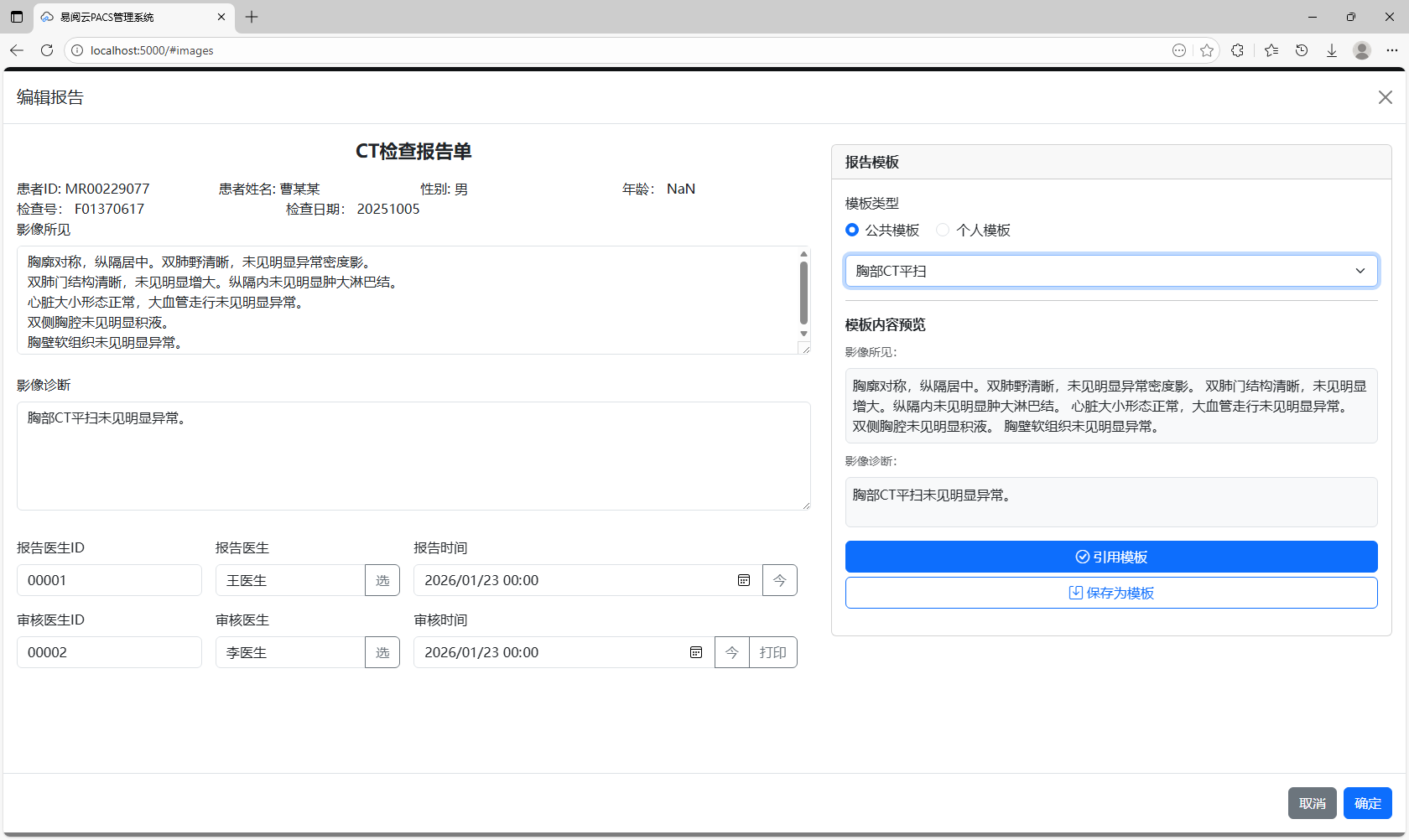Add this page to favorites
Image resolution: width=1409 pixels, height=840 pixels.
coord(1207,50)
